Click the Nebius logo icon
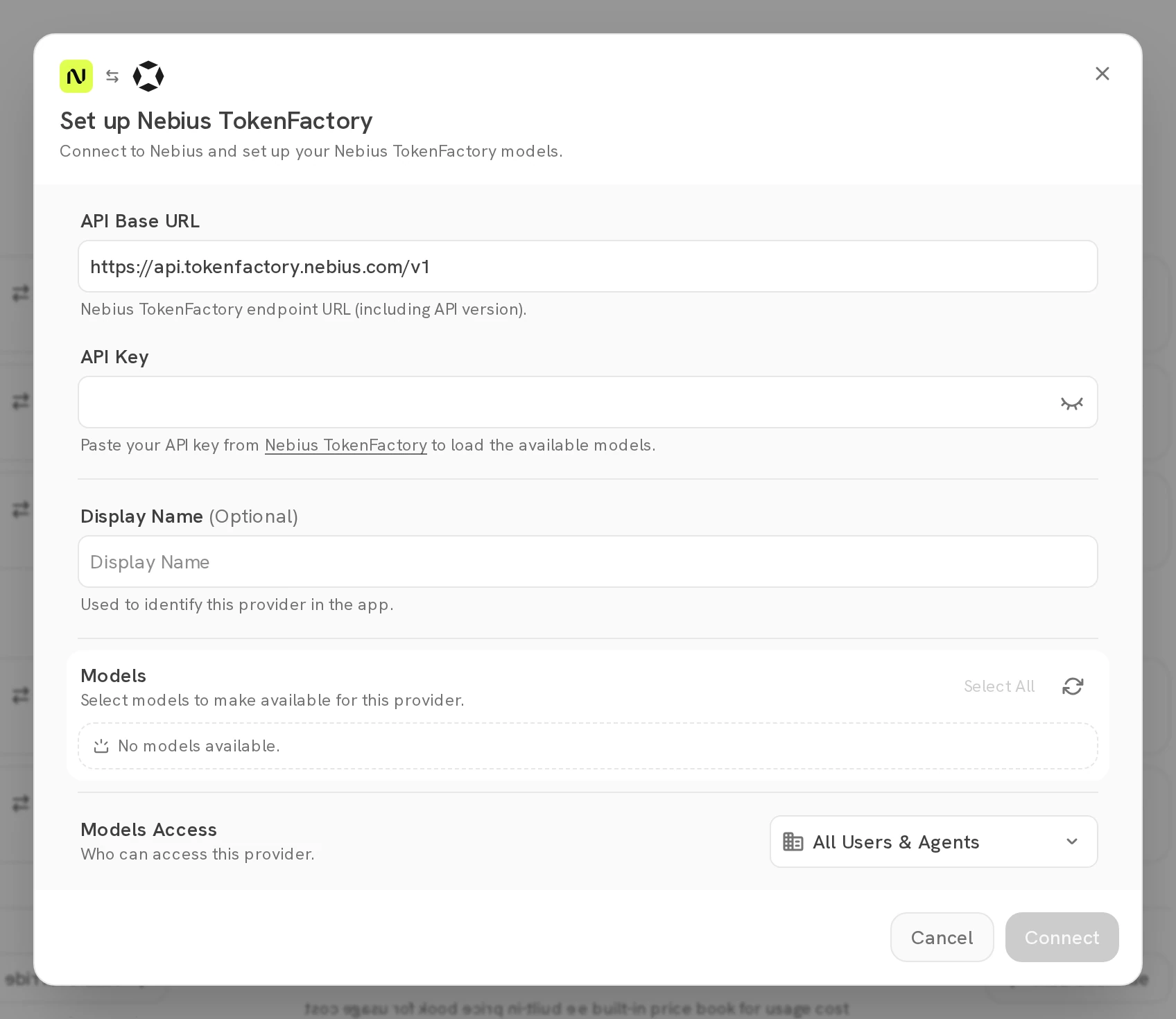The width and height of the screenshot is (1176, 1019). [x=76, y=76]
